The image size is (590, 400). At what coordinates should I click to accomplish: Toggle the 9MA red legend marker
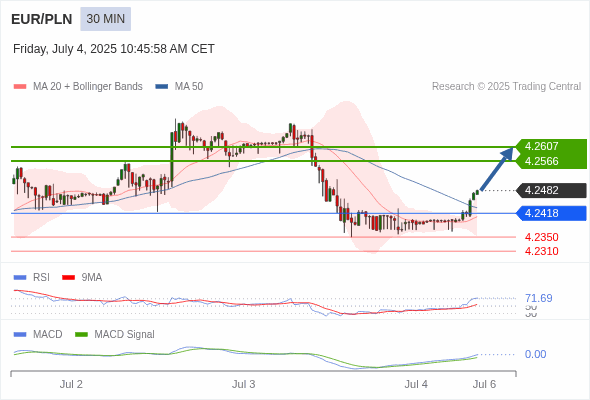coord(68,278)
